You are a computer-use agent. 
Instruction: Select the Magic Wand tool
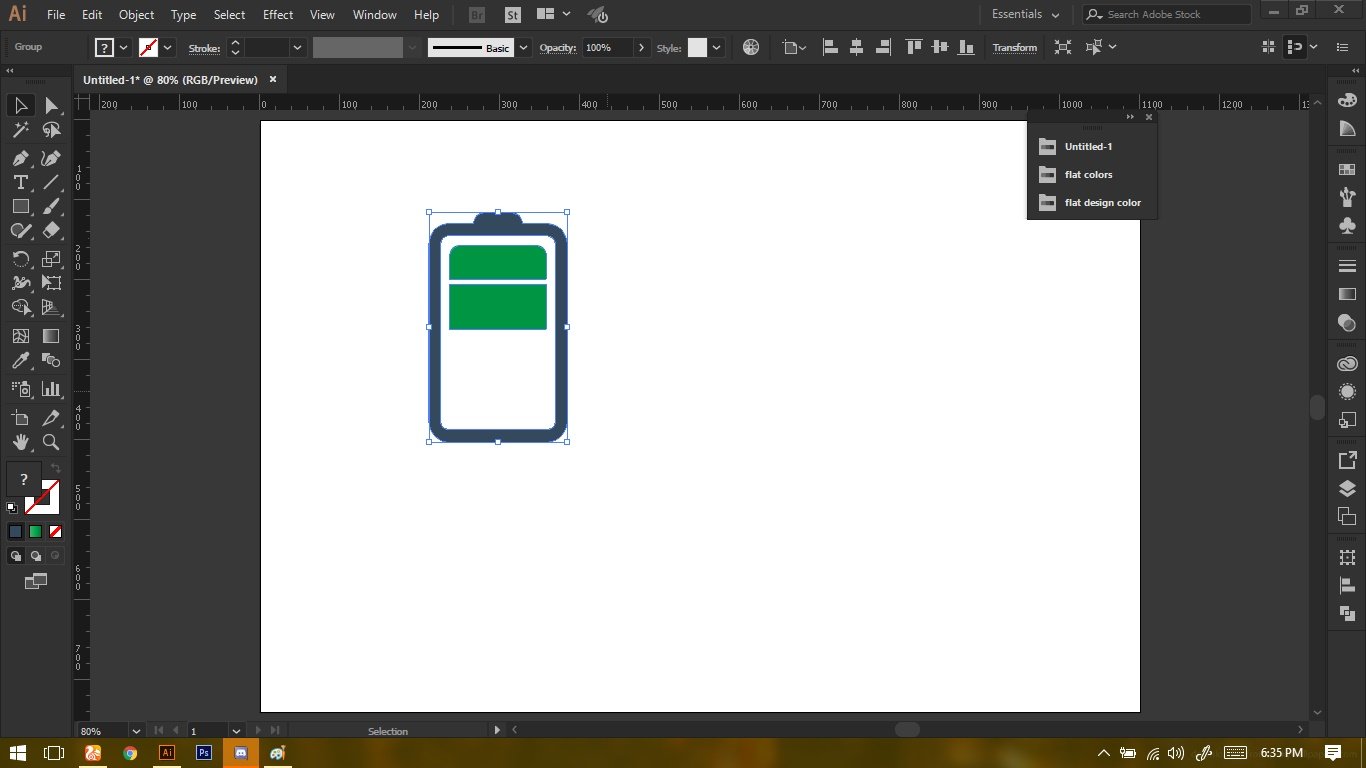pyautogui.click(x=20, y=130)
